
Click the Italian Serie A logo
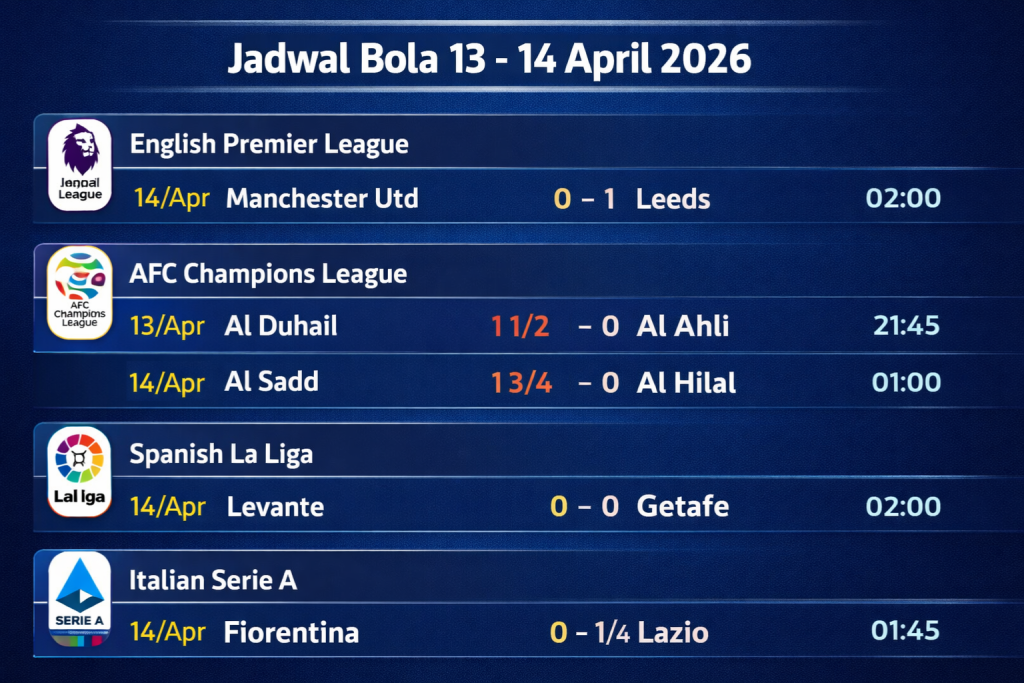81,597
